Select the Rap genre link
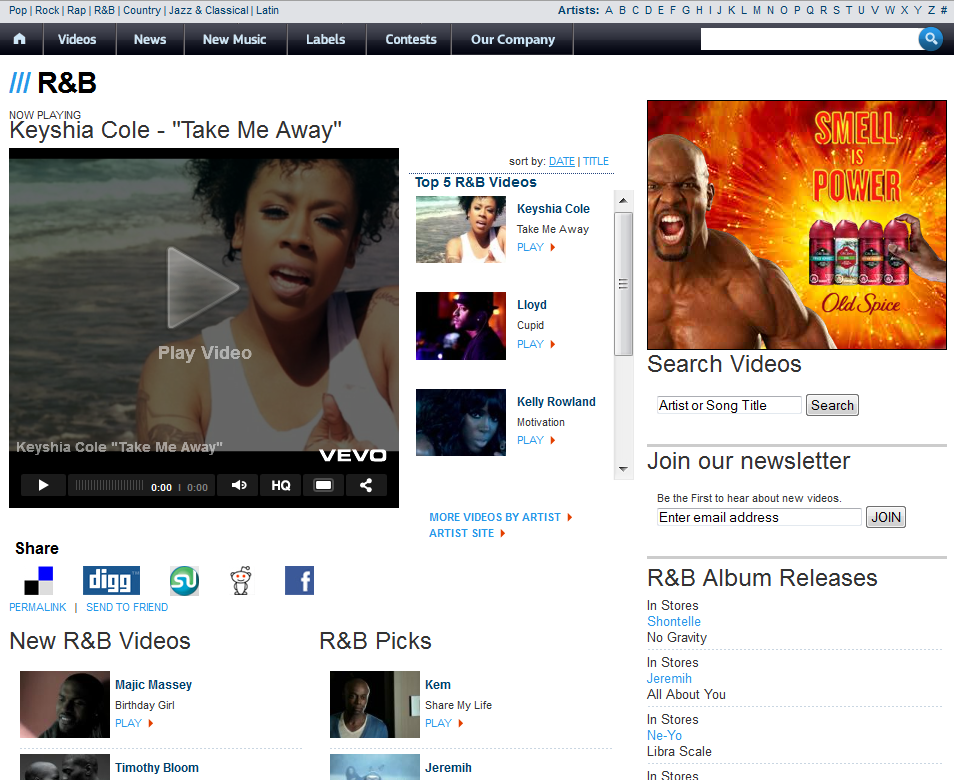Viewport: 954px width, 780px height. (77, 10)
